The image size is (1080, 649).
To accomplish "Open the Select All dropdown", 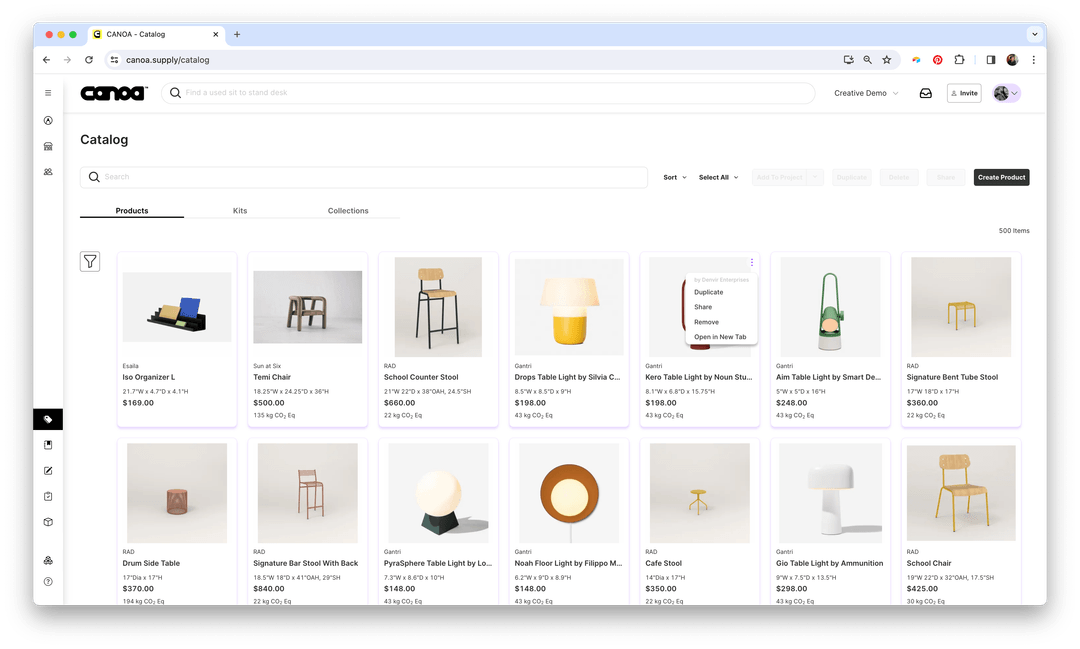I will tap(718, 177).
